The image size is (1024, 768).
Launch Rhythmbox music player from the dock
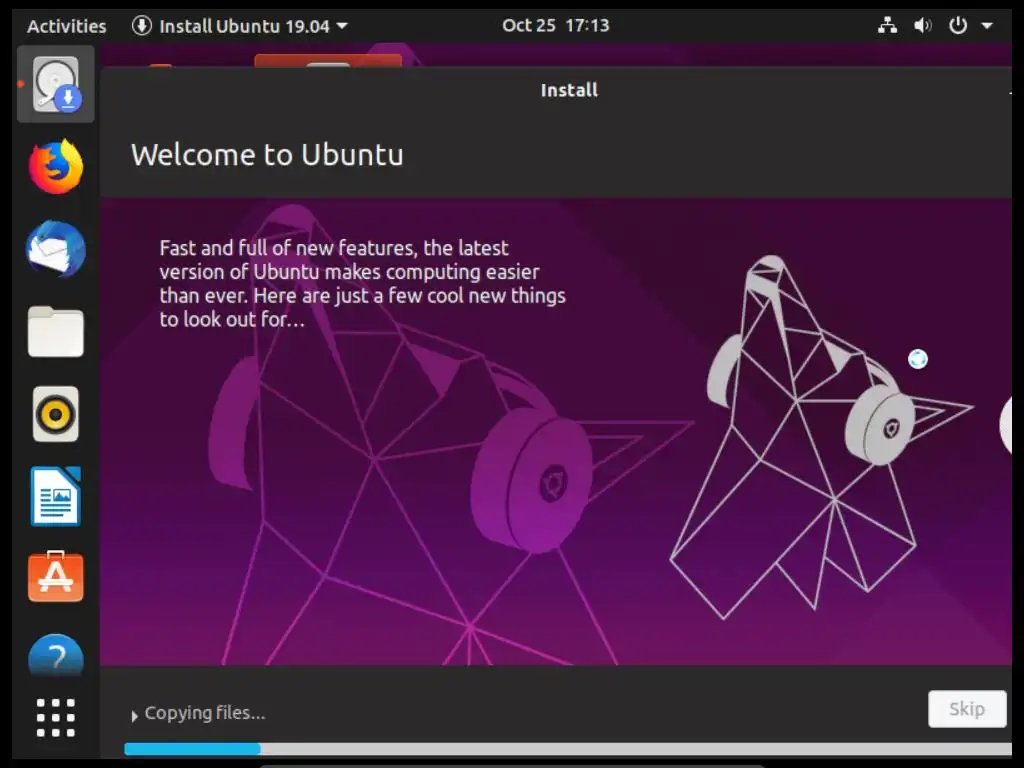[56, 414]
